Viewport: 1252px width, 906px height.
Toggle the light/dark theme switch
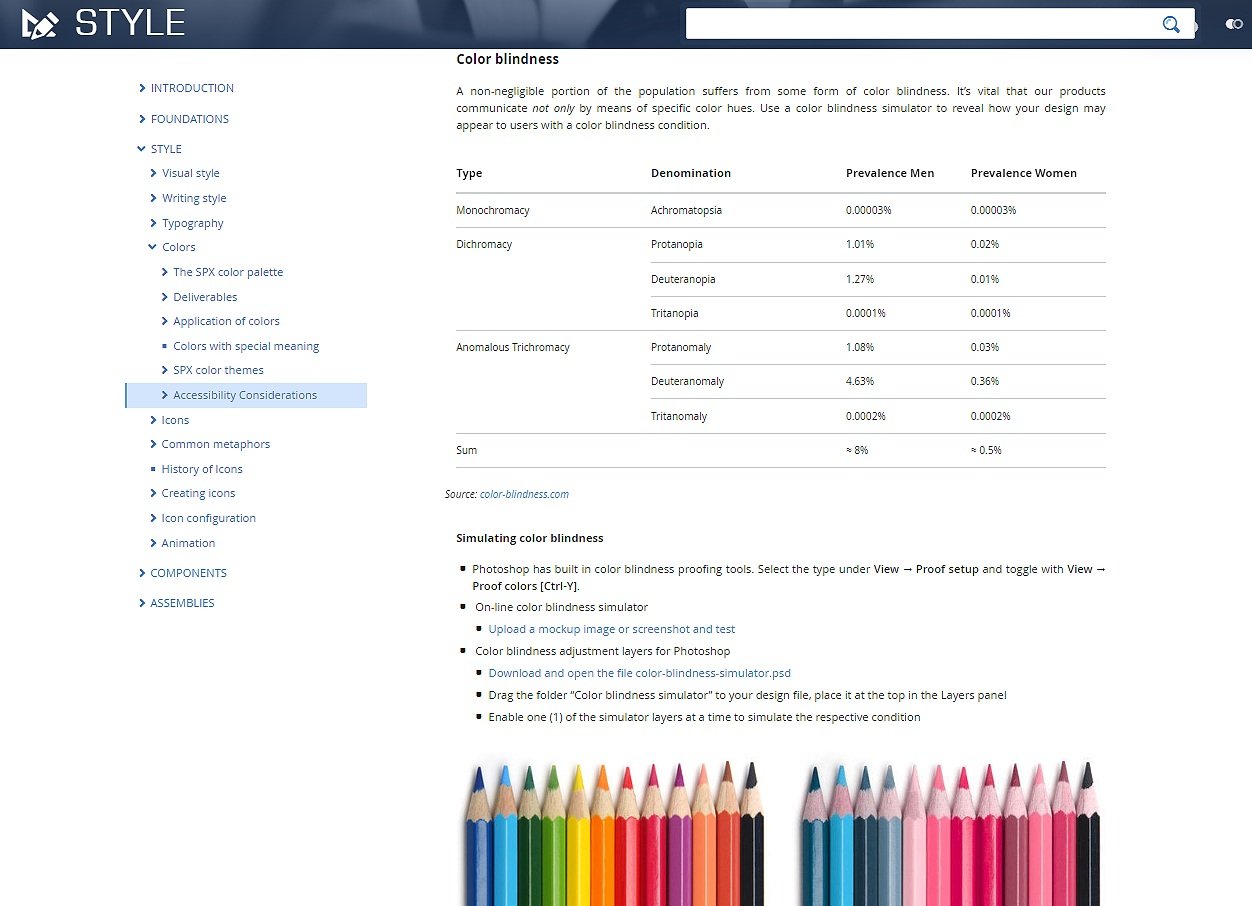tap(1234, 24)
